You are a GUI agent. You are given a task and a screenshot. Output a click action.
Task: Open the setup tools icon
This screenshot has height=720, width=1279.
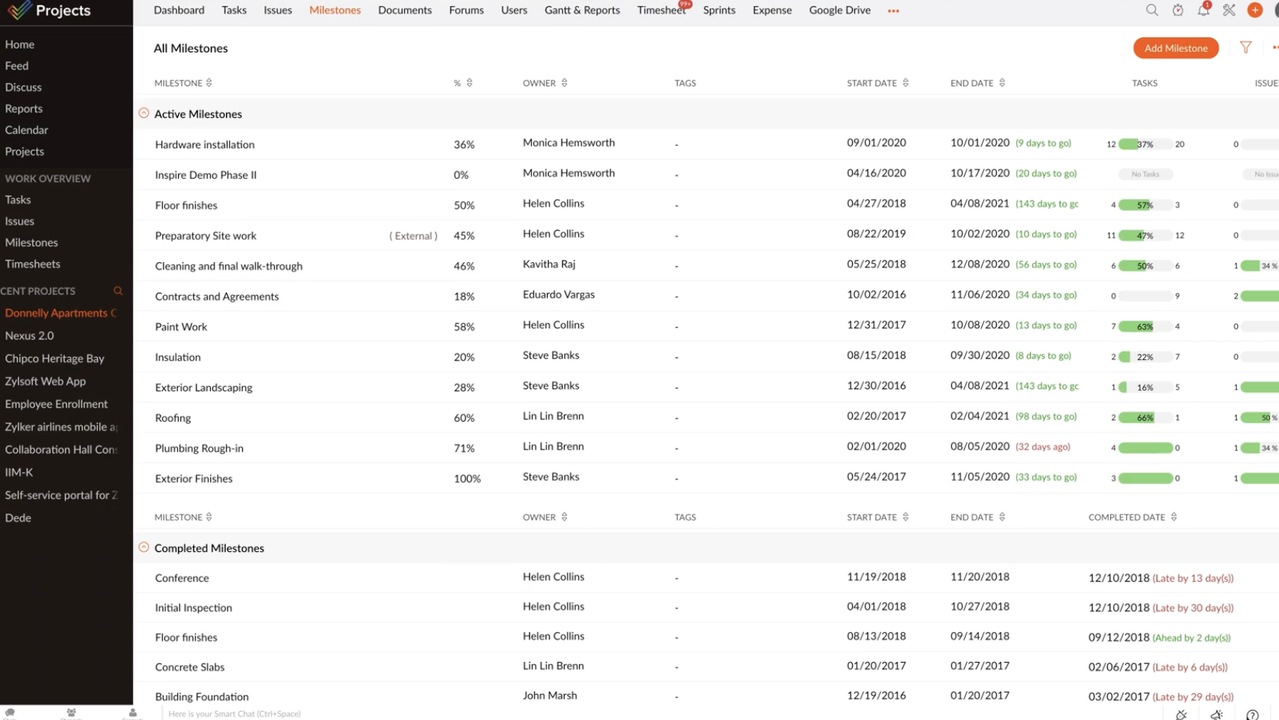[1229, 10]
